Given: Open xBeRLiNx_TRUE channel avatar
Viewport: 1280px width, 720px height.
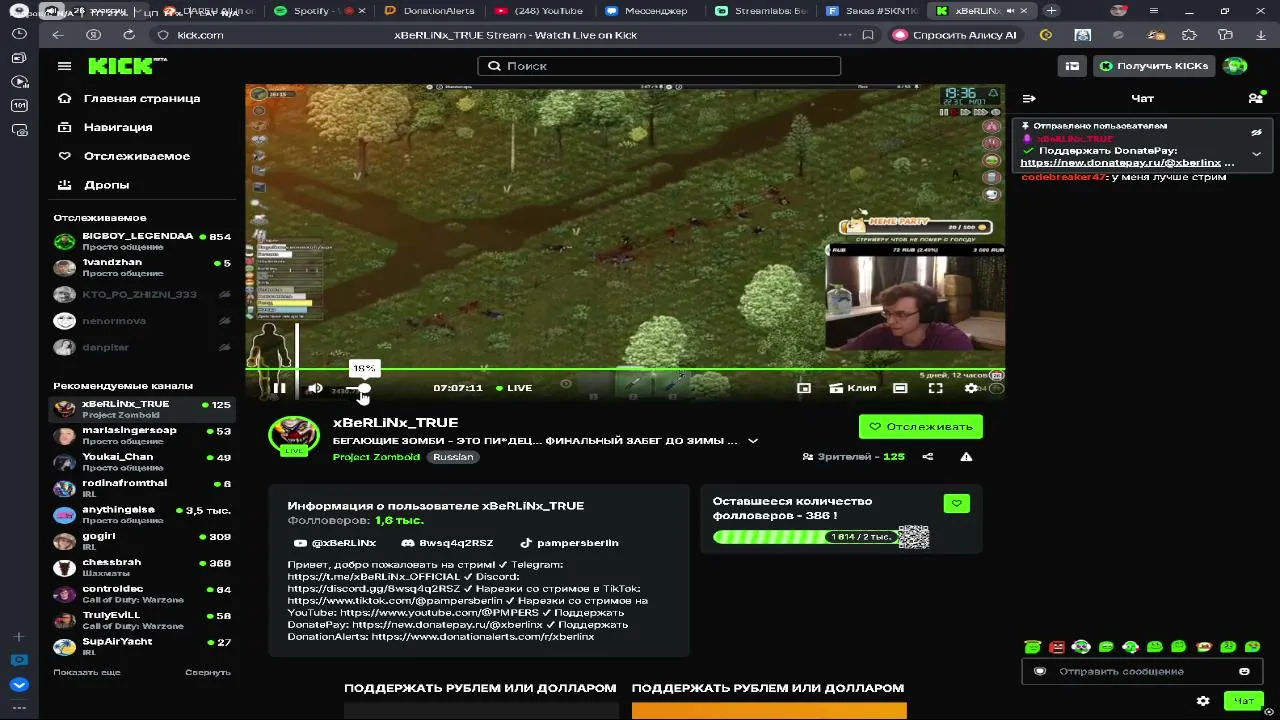Looking at the screenshot, I should [x=294, y=435].
